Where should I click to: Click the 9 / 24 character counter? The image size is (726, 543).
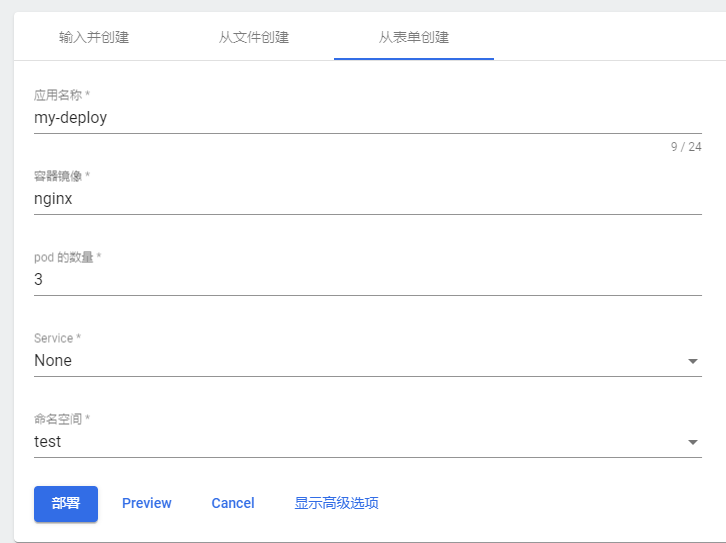click(x=686, y=147)
